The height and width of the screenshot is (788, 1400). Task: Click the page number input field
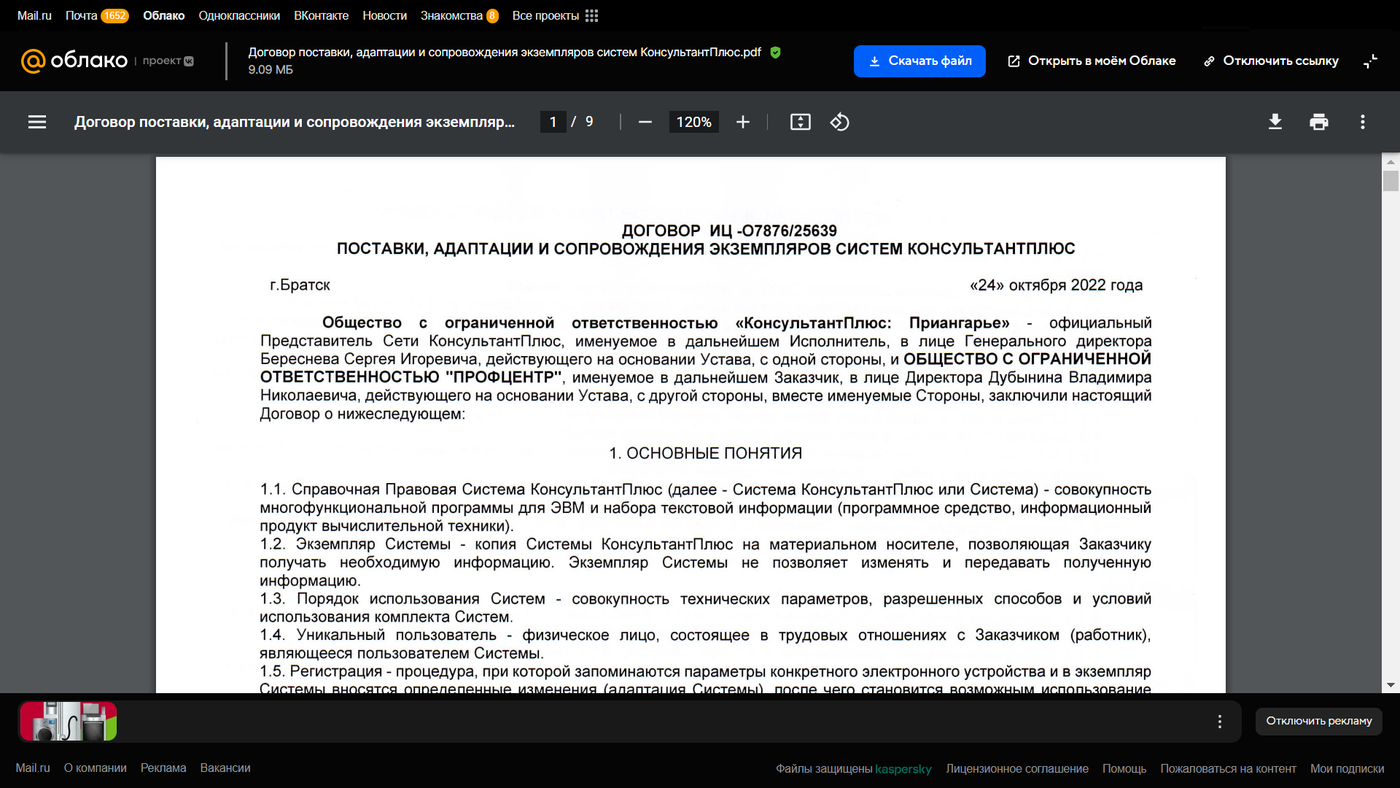pos(553,122)
